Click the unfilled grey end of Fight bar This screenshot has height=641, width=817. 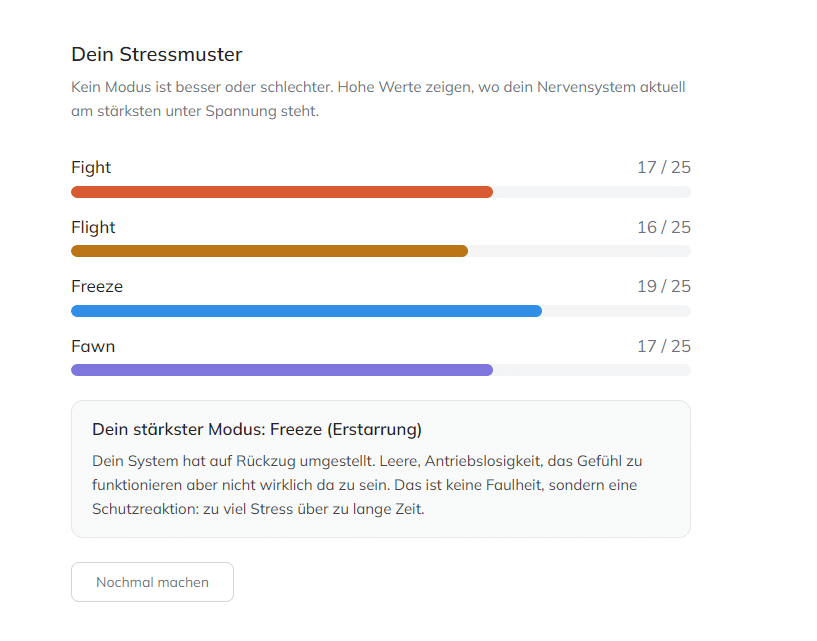591,192
